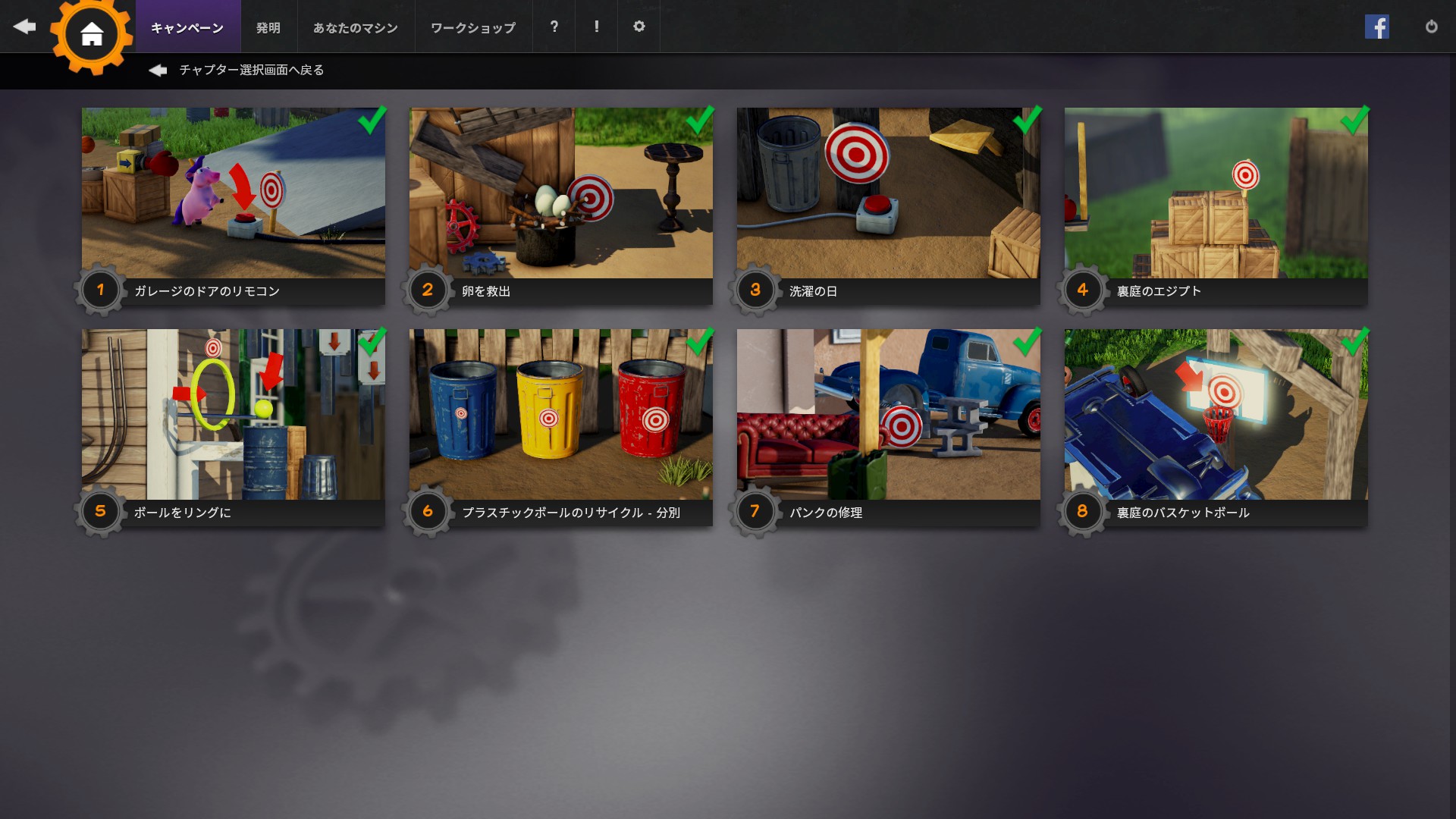Image resolution: width=1456 pixels, height=819 pixels.
Task: Go back via チャプター選択画面へ戻る link
Action: (x=250, y=70)
